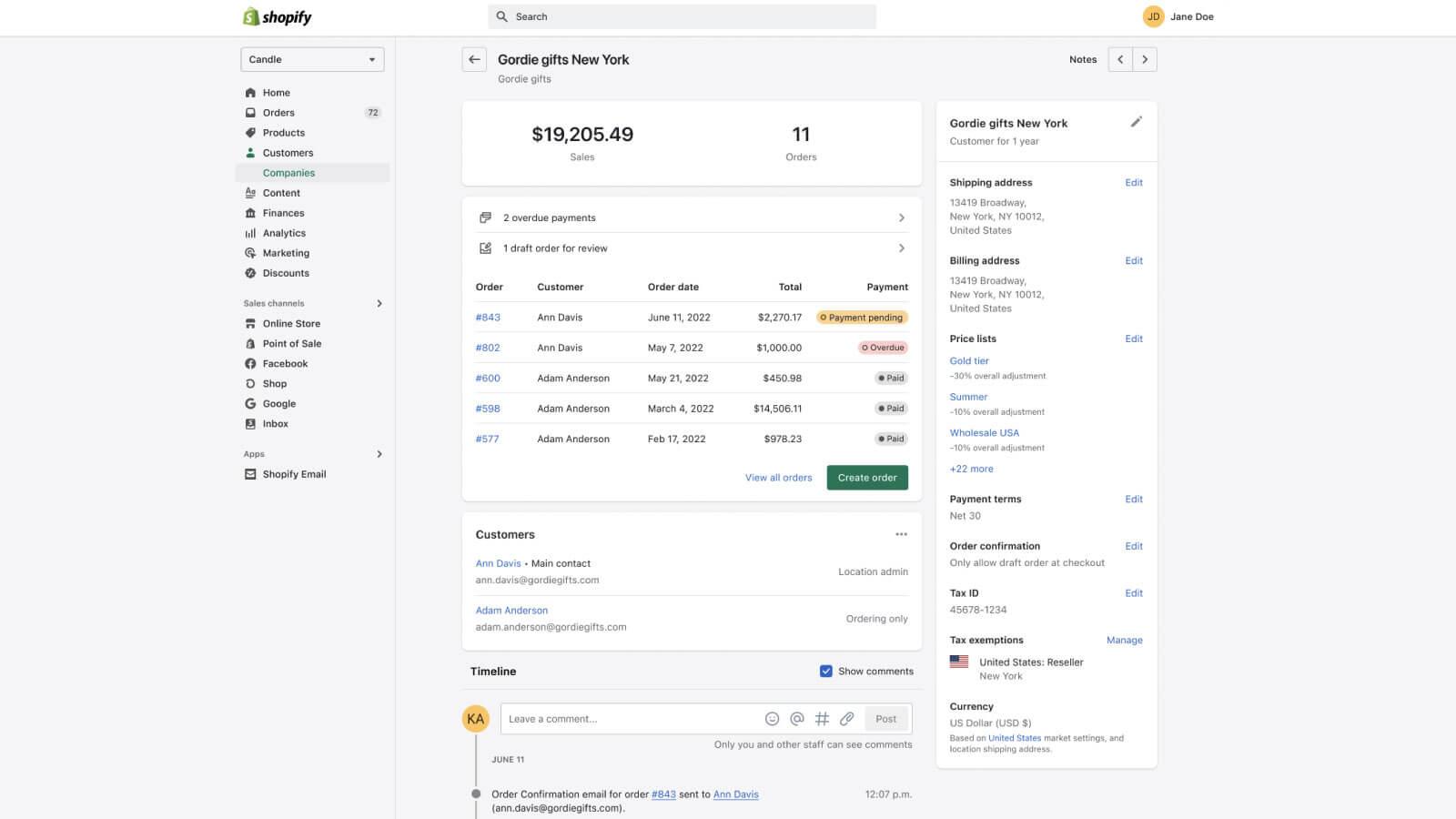The width and height of the screenshot is (1456, 819).
Task: Go to previous company with left chevron
Action: (1120, 59)
